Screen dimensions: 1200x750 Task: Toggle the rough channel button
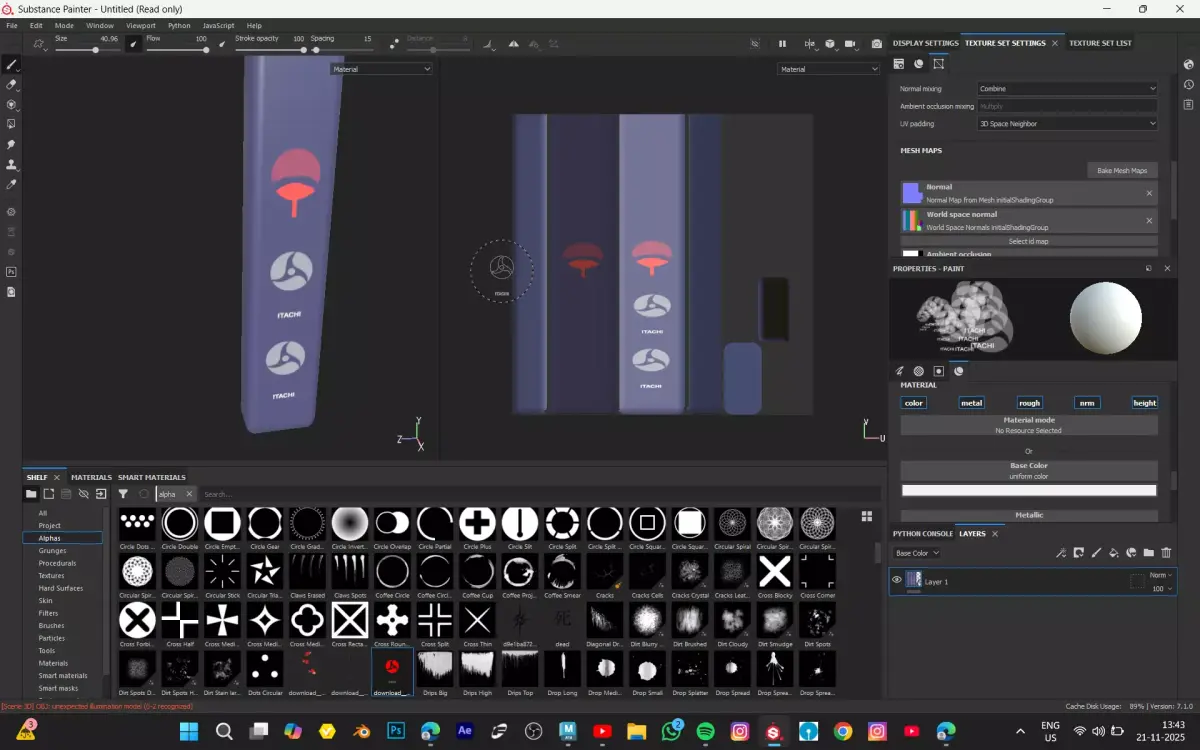click(1029, 403)
